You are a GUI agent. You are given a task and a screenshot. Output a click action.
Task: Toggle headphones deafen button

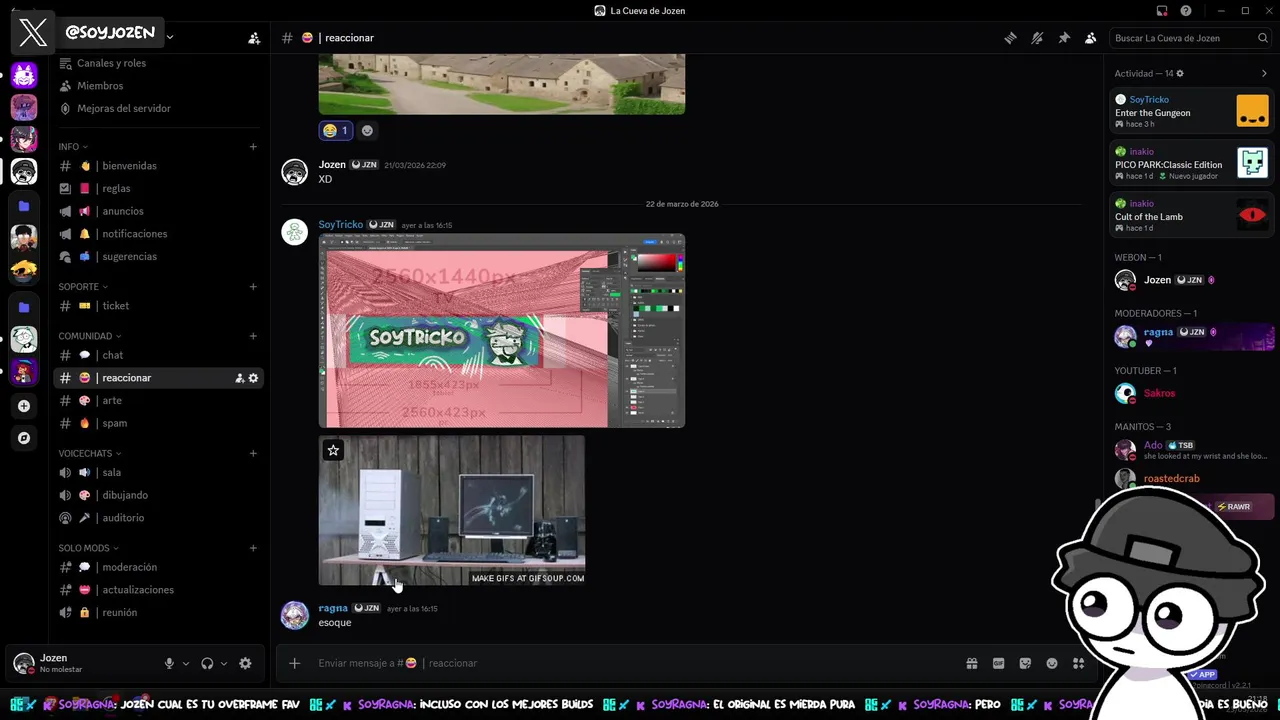click(x=207, y=663)
